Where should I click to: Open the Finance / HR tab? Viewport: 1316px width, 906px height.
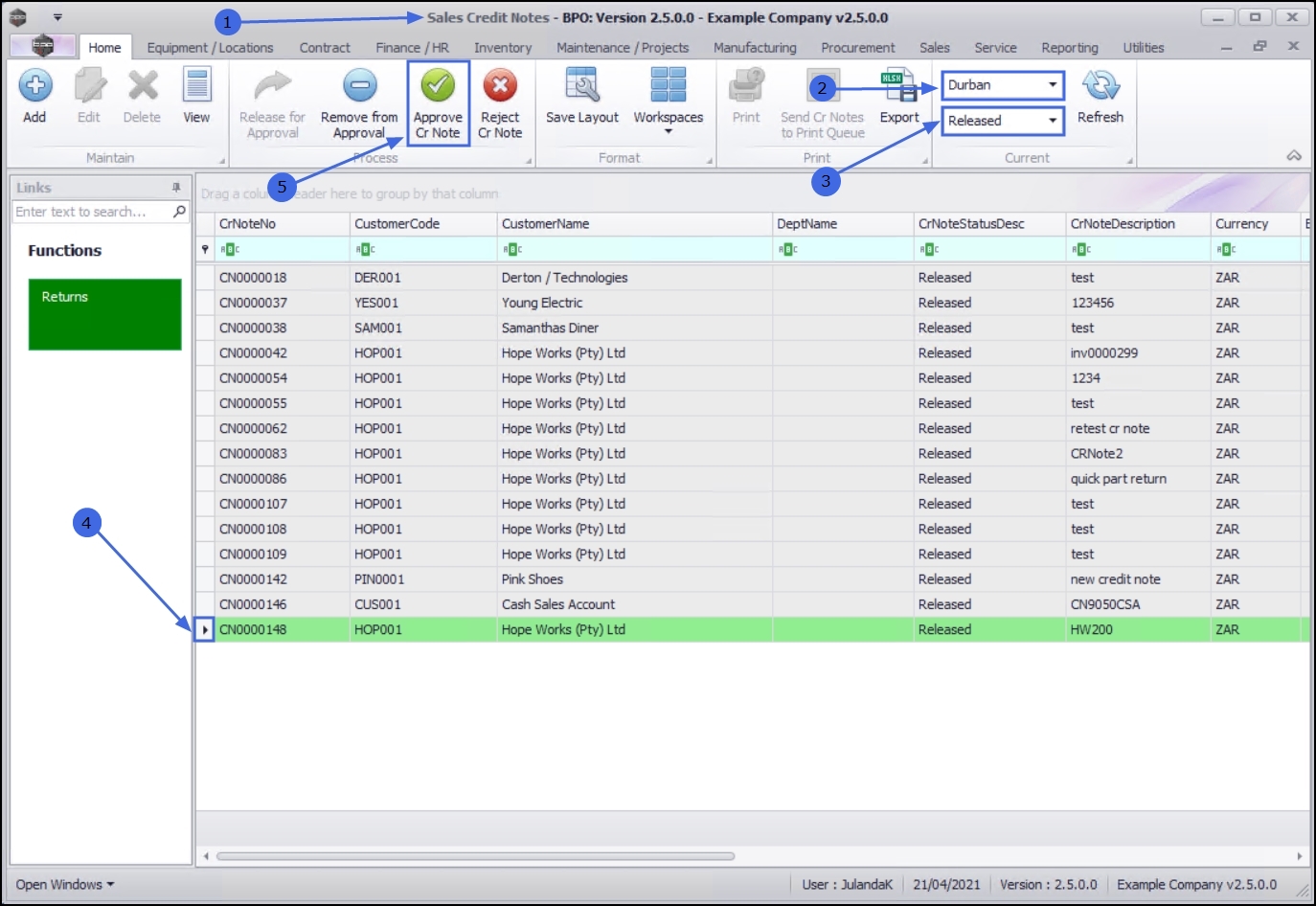pyautogui.click(x=412, y=48)
